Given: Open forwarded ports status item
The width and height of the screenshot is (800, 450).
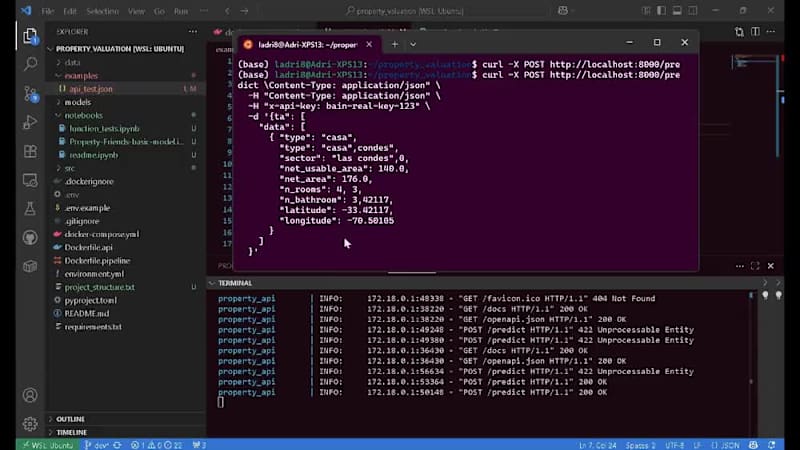Looking at the screenshot, I should point(199,445).
